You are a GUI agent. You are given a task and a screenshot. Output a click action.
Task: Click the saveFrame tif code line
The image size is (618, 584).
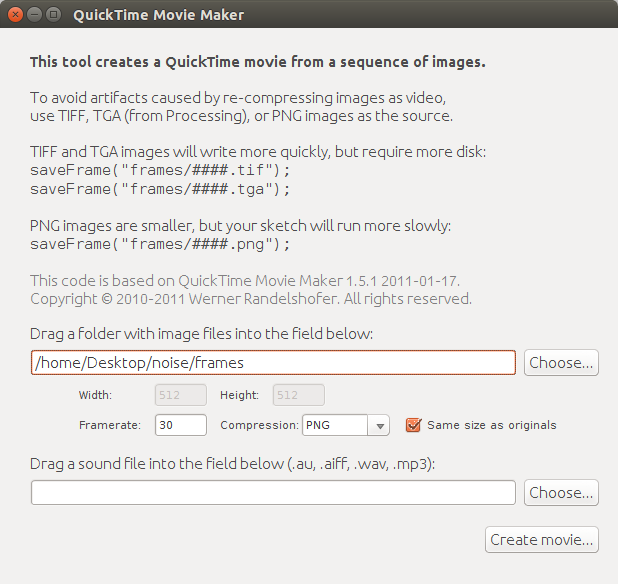click(160, 170)
